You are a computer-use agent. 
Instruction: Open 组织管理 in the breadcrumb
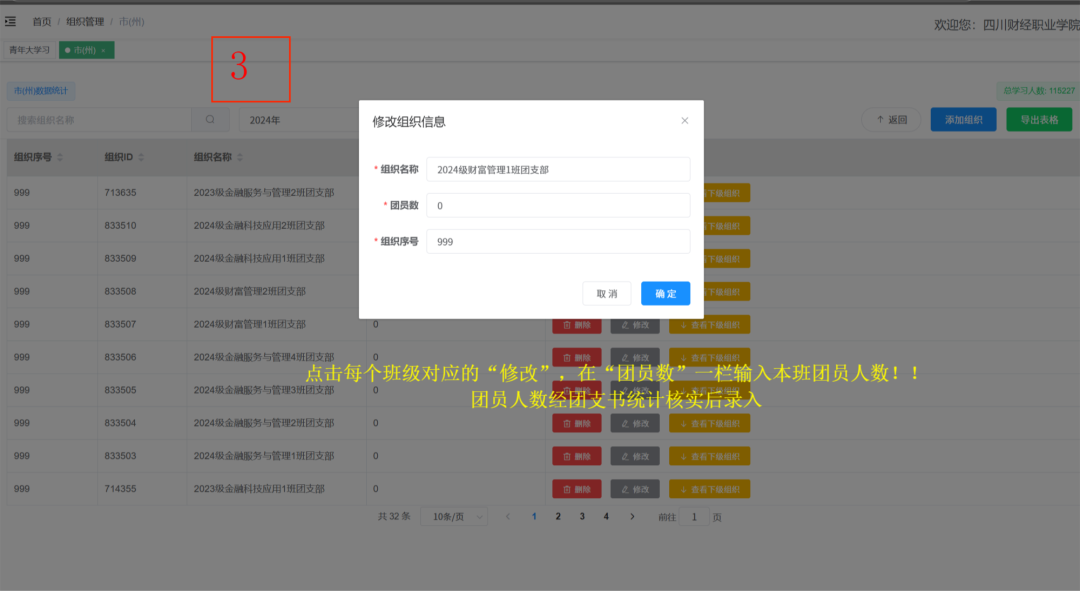click(x=85, y=21)
